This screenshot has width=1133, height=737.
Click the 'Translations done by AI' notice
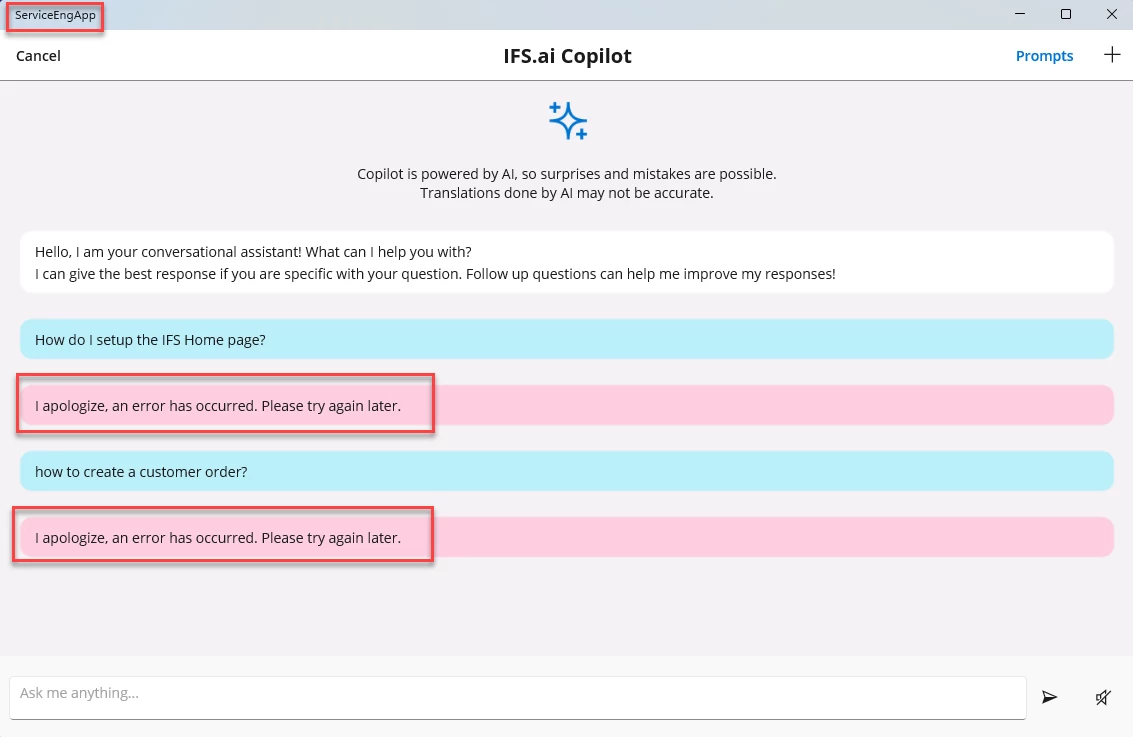566,193
